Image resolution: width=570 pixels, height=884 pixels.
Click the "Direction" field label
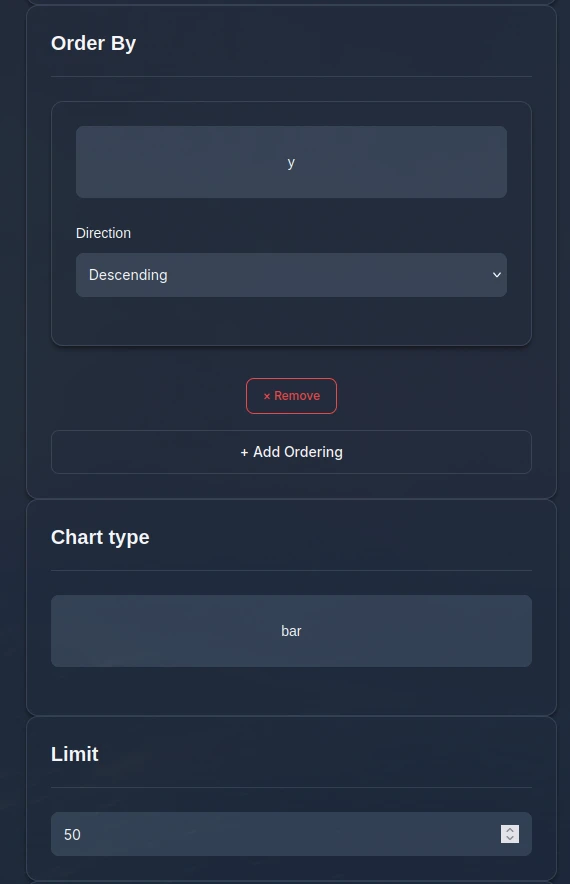pos(104,233)
